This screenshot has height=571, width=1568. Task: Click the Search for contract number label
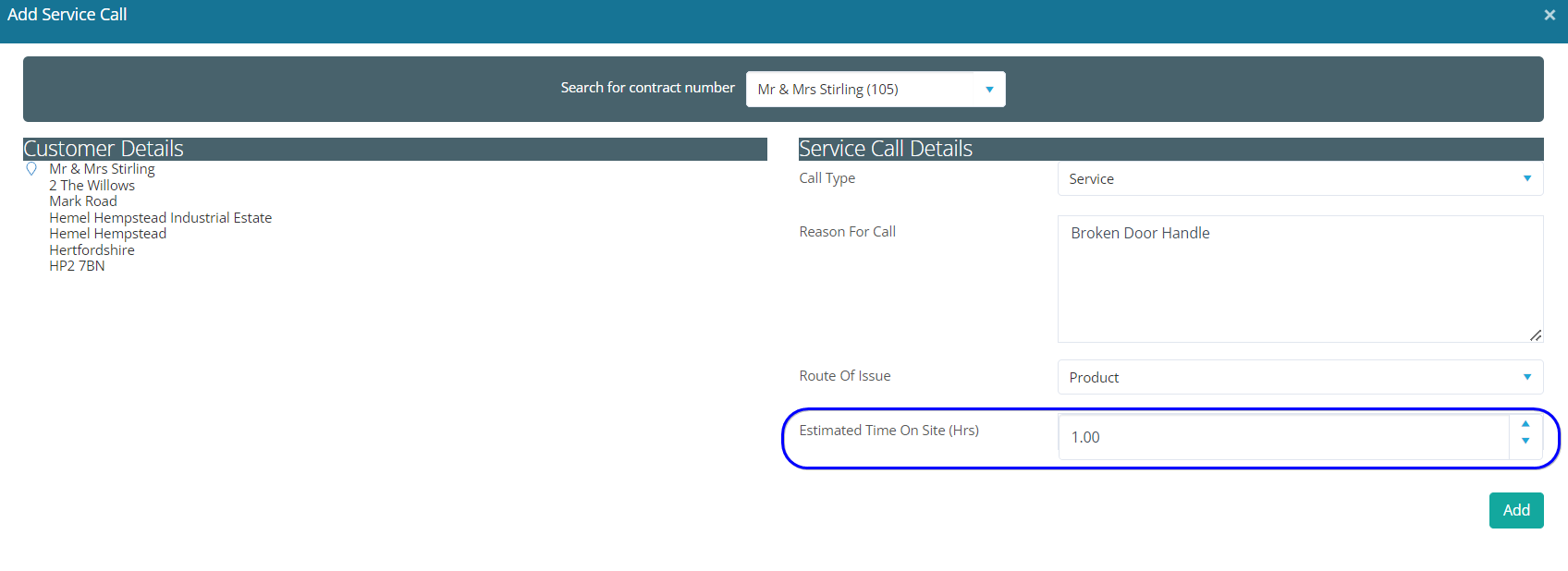(x=647, y=88)
